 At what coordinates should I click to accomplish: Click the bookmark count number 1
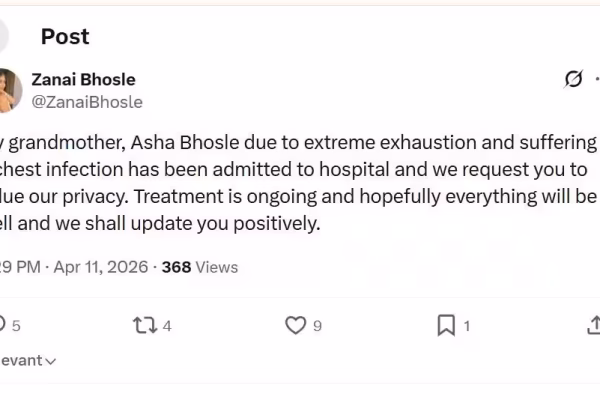(x=467, y=325)
